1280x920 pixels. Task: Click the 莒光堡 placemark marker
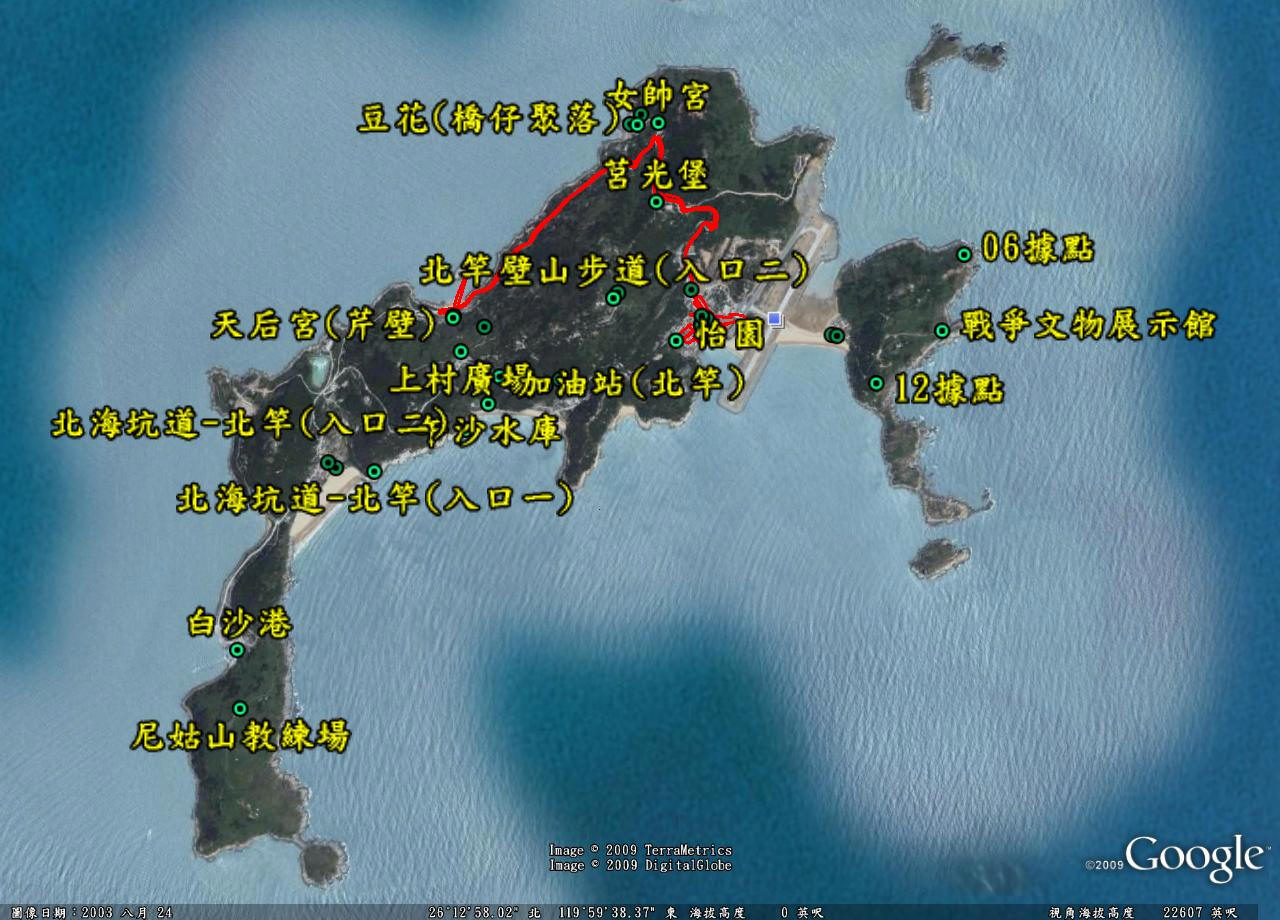656,202
